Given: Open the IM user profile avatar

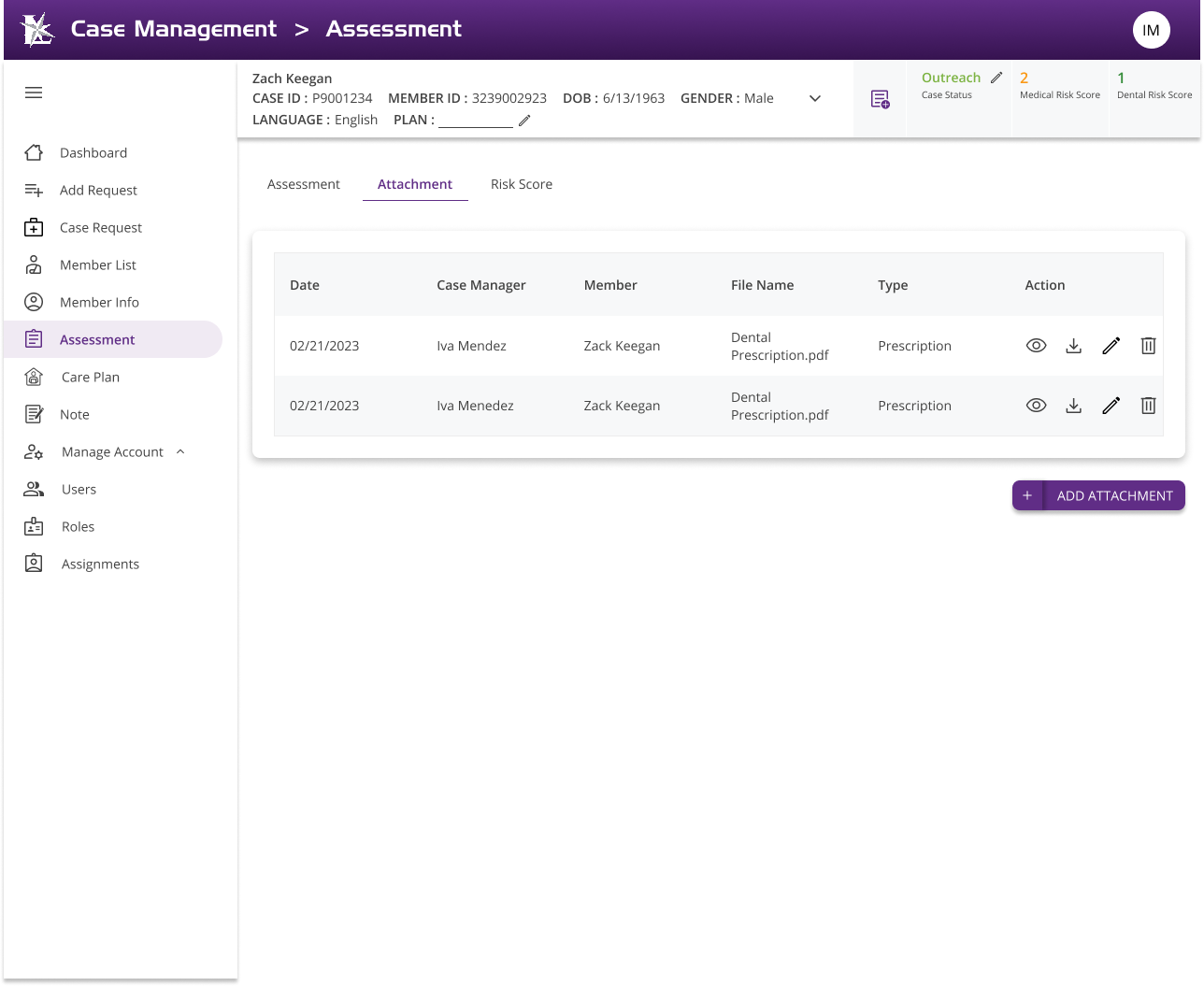Looking at the screenshot, I should pos(1151,30).
